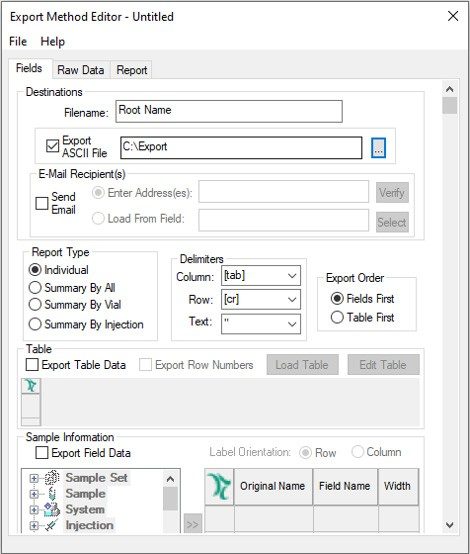
Task: Select the Table First export order
Action: (x=337, y=317)
